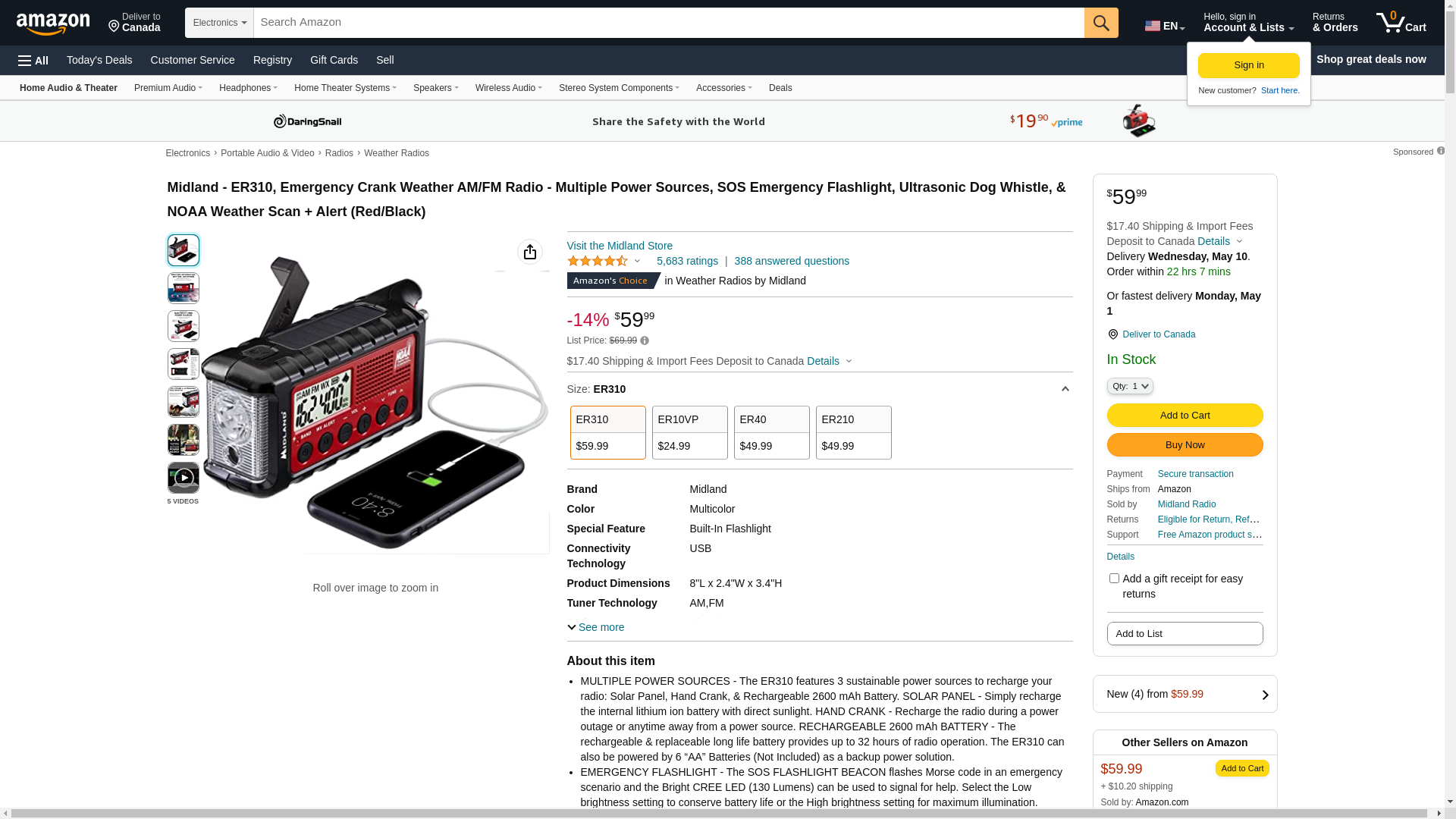Open the Qty quantity dropdown
This screenshot has width=1456, height=819.
pos(1129,387)
